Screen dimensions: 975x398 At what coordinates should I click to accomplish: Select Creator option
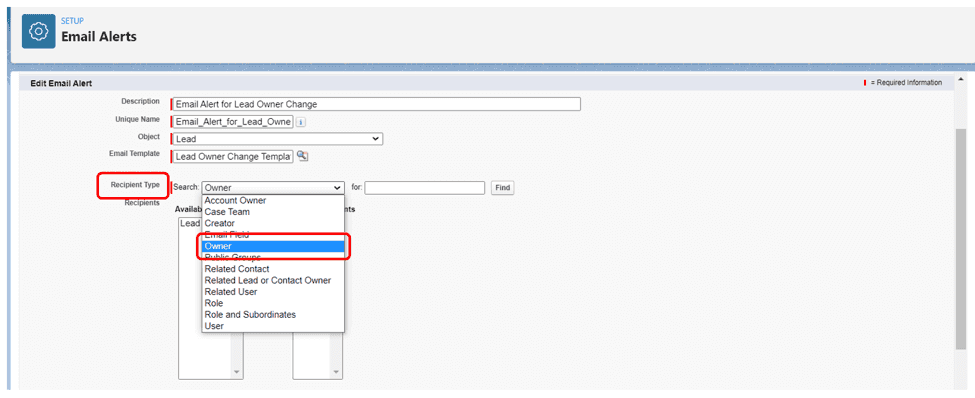[x=273, y=223]
